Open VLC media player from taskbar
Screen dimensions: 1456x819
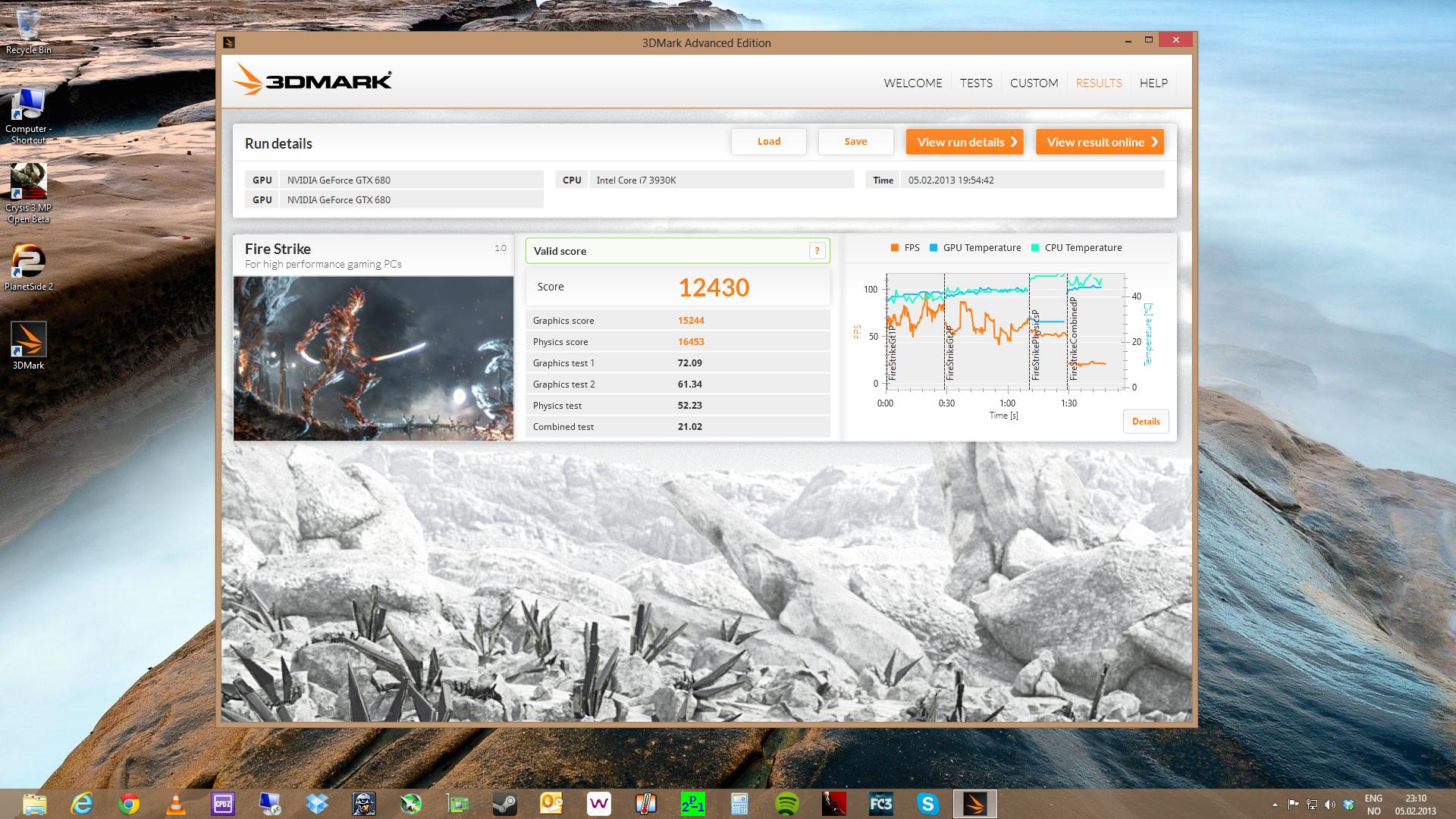click(176, 804)
